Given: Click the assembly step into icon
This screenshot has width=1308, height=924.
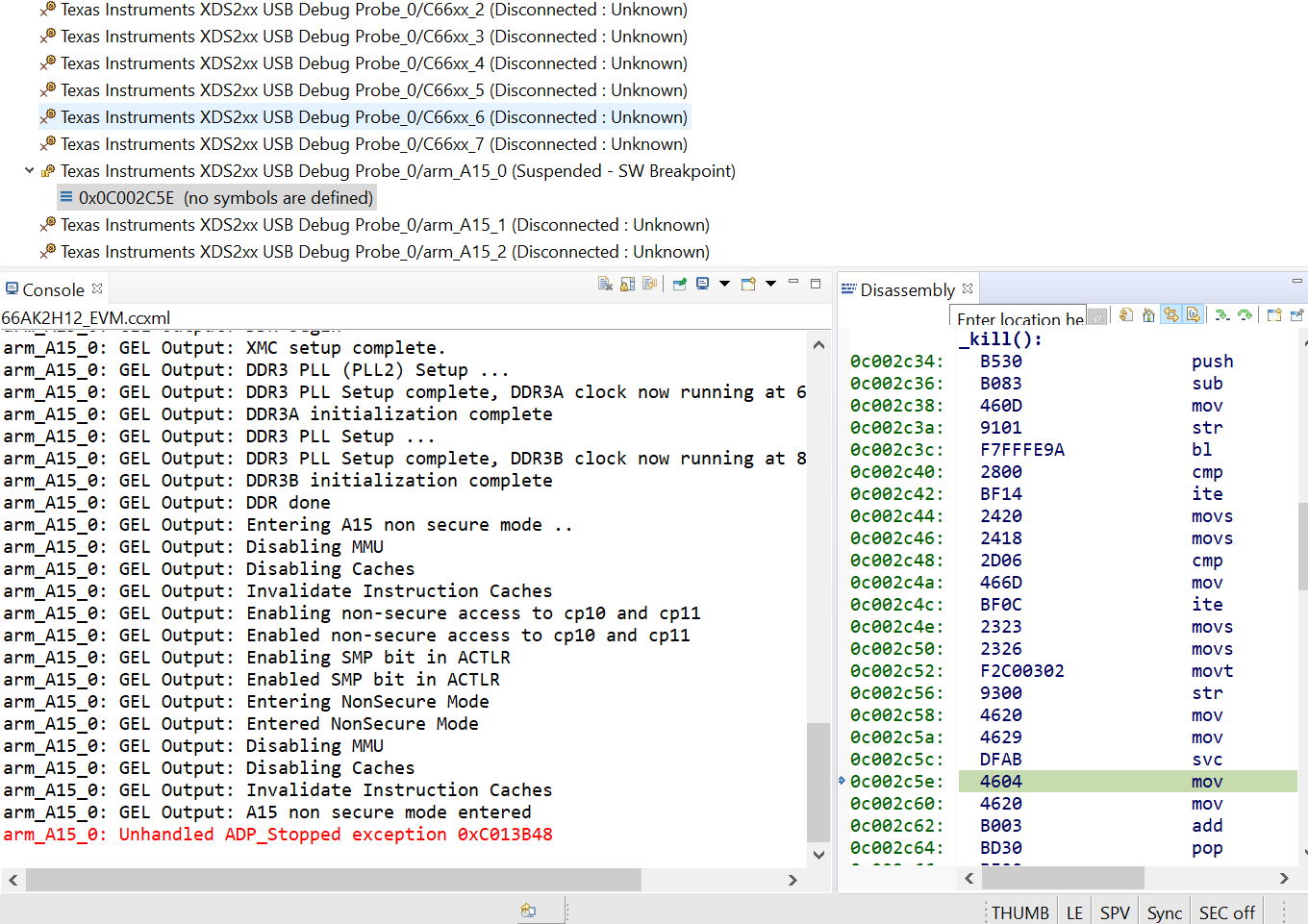Looking at the screenshot, I should [1221, 314].
